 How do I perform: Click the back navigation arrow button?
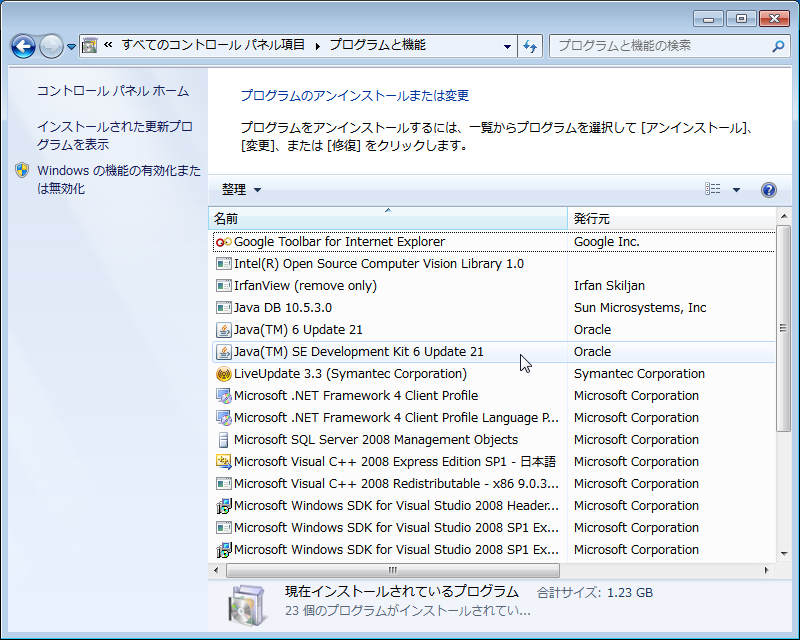point(23,46)
